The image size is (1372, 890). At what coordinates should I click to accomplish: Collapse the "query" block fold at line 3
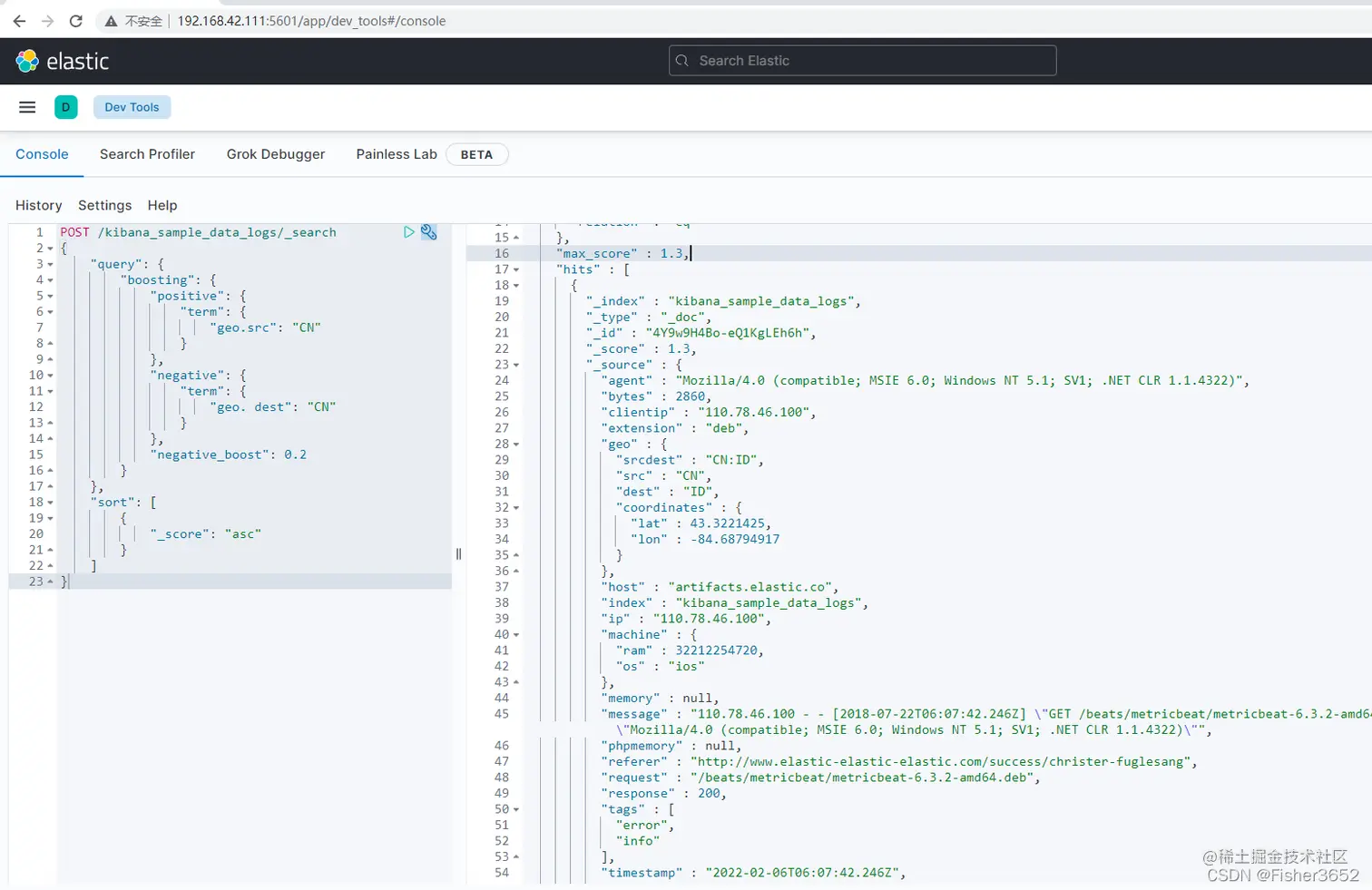point(50,264)
